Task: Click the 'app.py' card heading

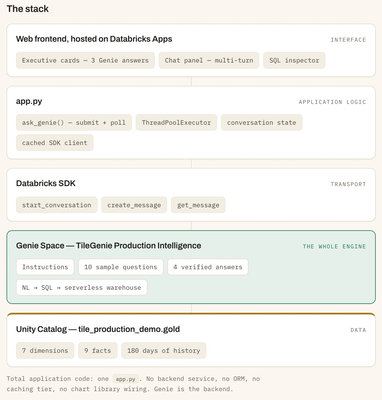Action: tap(29, 101)
